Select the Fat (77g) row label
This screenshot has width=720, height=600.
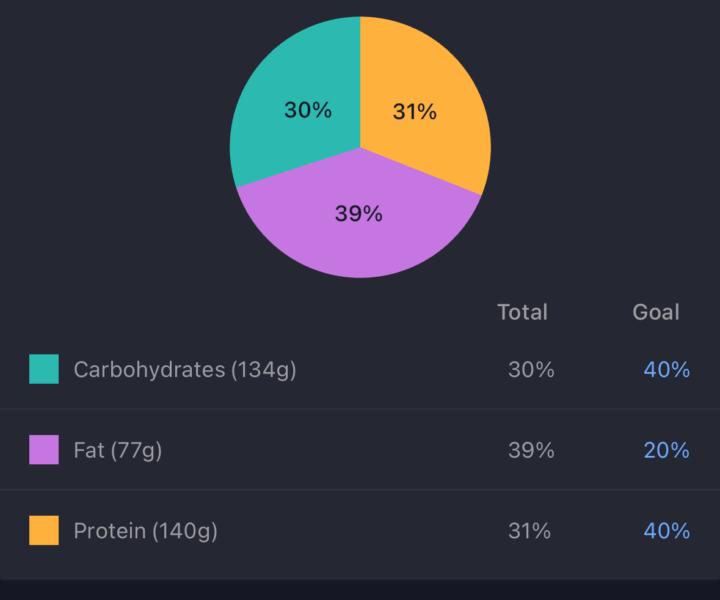tap(118, 450)
